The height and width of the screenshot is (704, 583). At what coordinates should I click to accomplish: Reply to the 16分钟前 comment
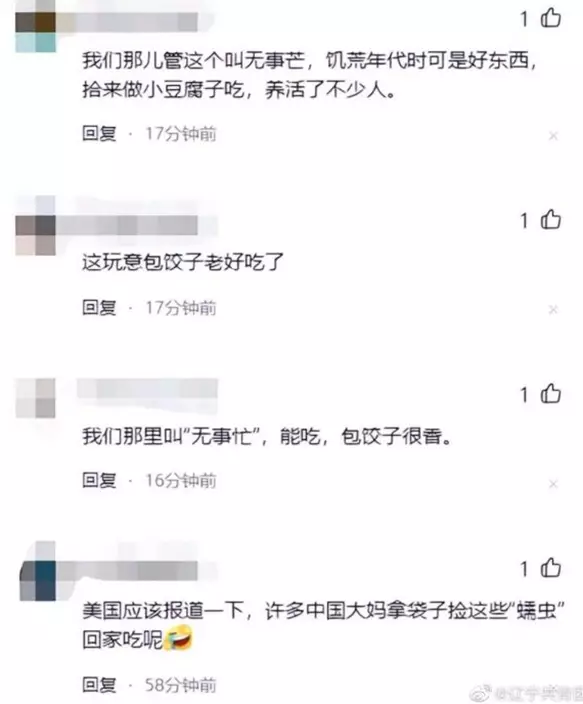tap(99, 480)
